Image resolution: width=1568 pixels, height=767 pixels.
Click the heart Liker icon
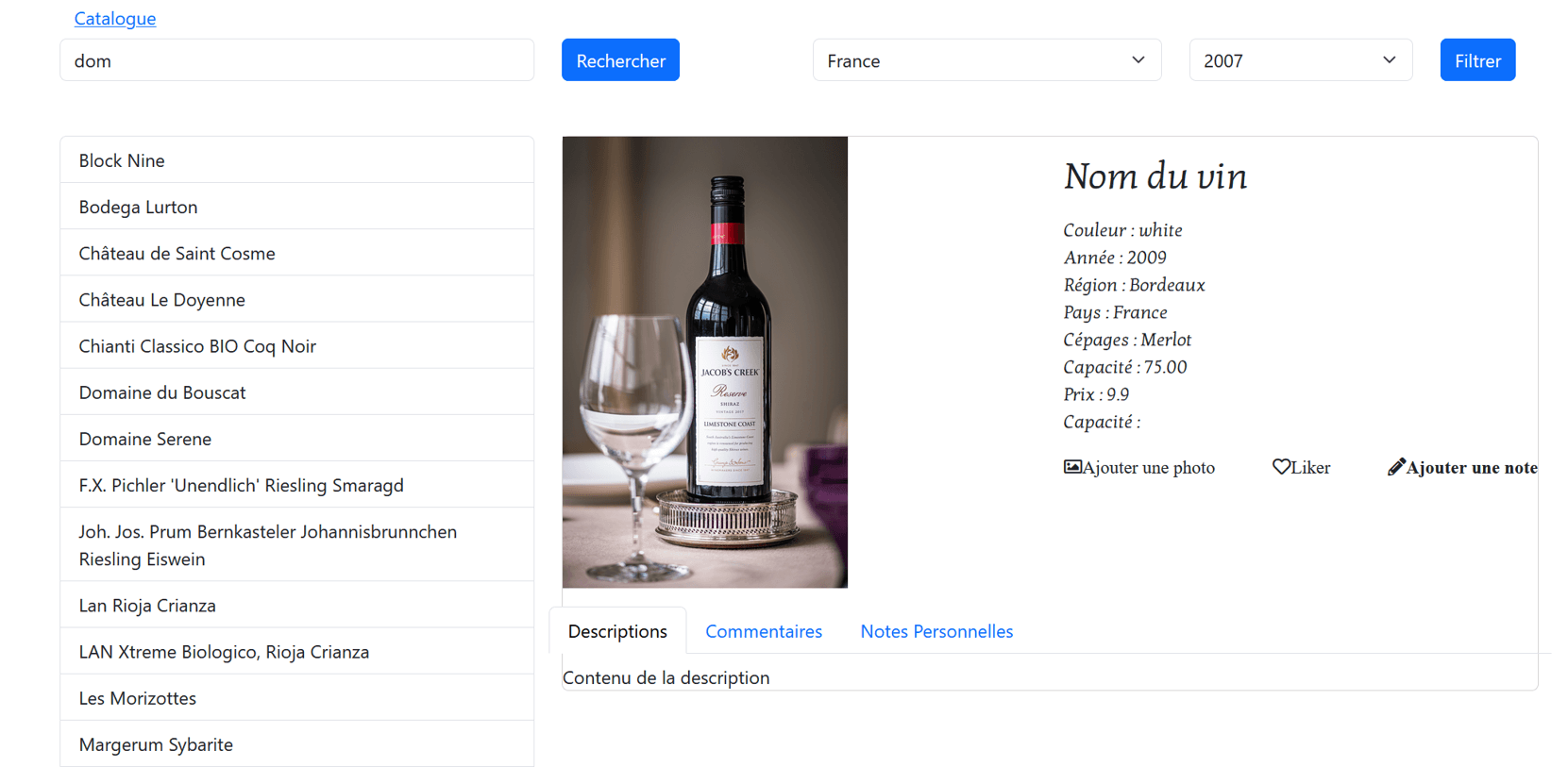tap(1281, 467)
